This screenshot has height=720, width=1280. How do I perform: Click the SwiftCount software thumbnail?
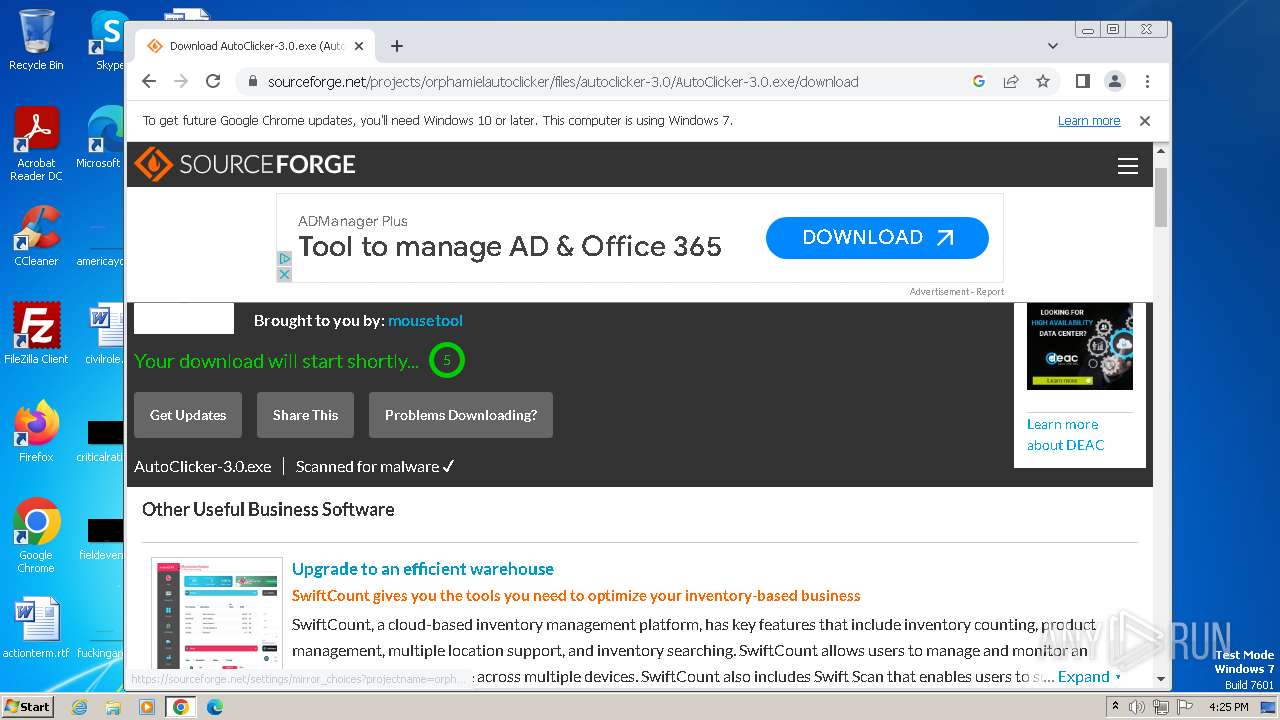217,615
